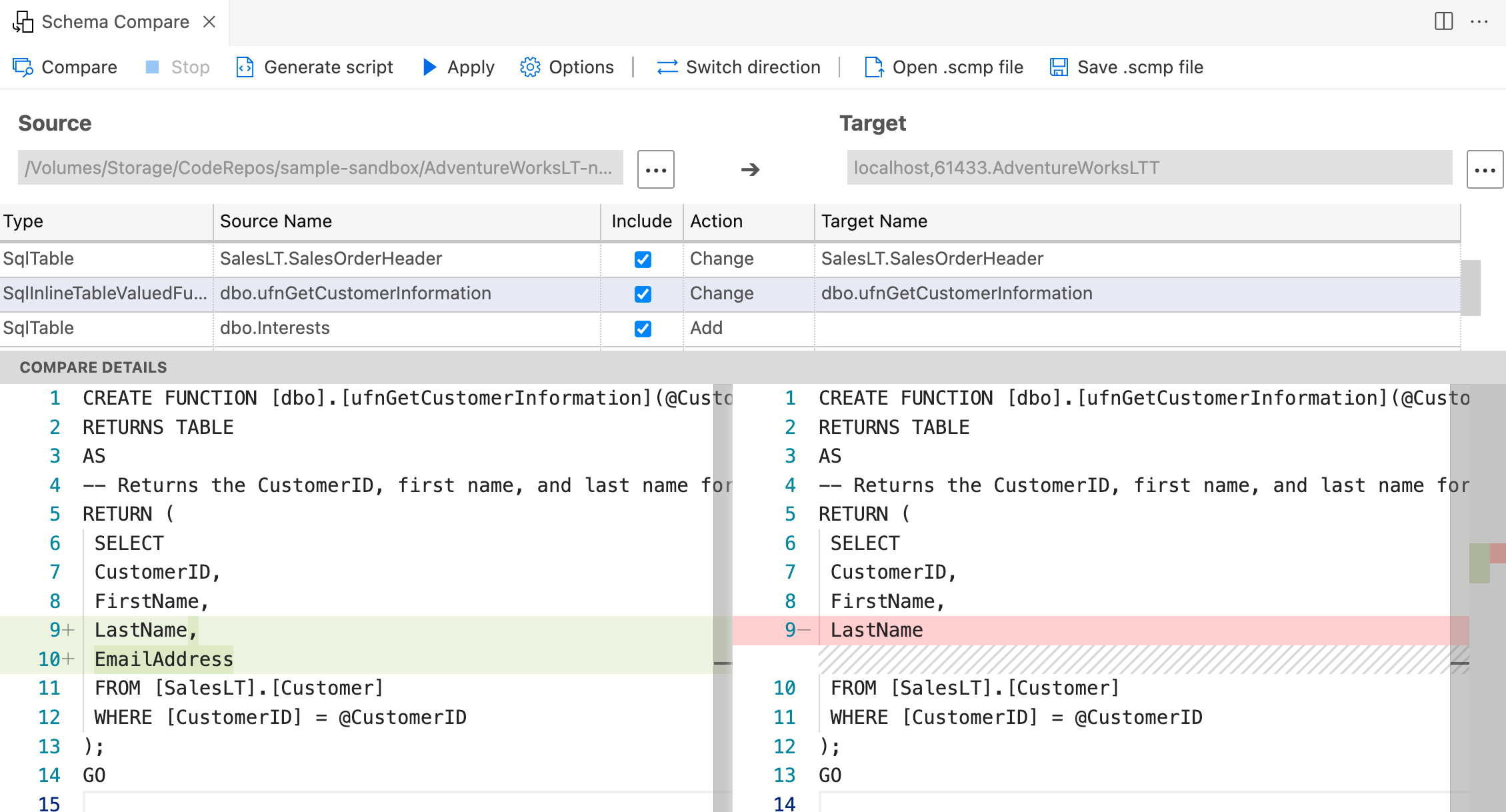Click Open .scmp file icon
The height and width of the screenshot is (812, 1506).
pos(871,67)
